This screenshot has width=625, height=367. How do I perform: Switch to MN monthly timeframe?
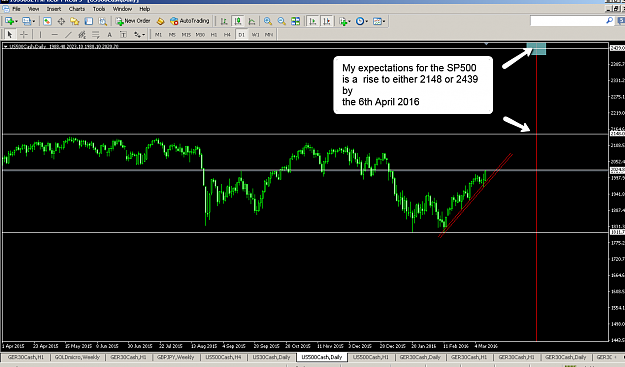(x=269, y=35)
